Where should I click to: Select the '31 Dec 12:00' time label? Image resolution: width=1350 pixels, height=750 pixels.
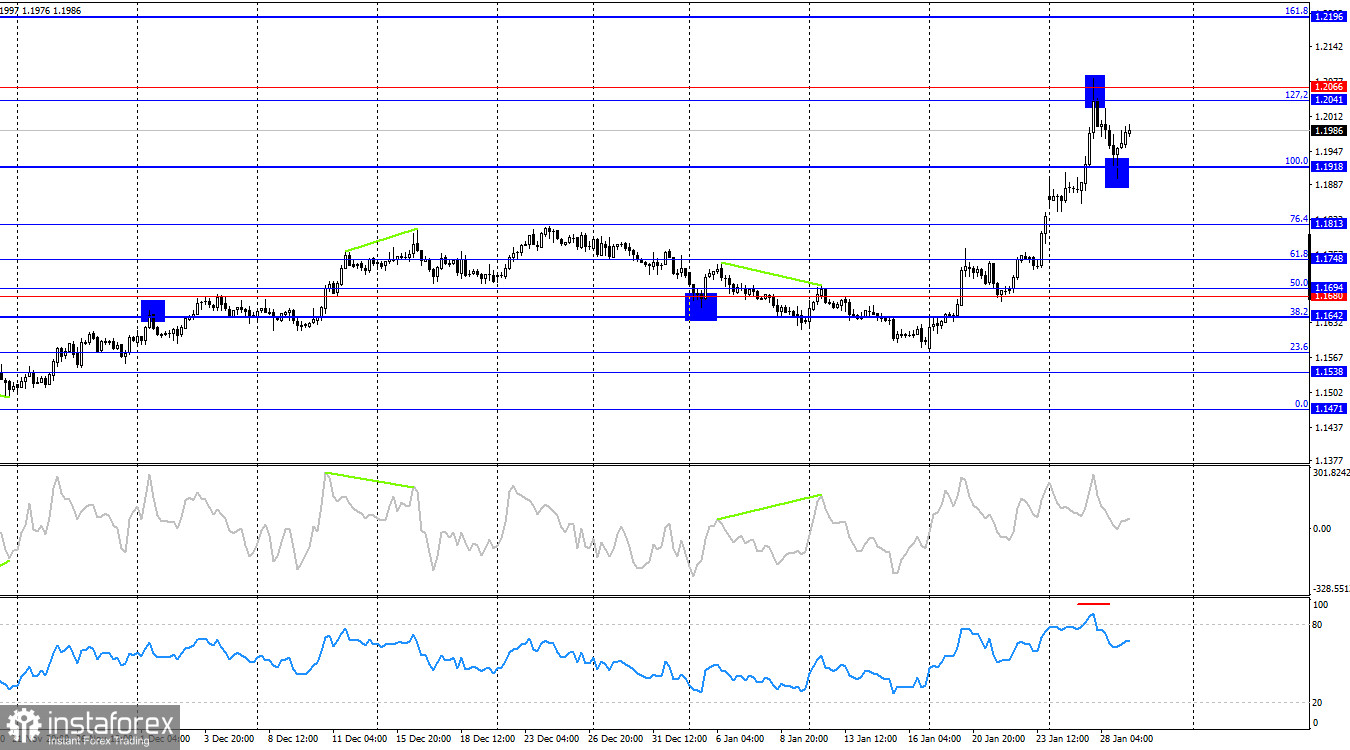click(681, 739)
